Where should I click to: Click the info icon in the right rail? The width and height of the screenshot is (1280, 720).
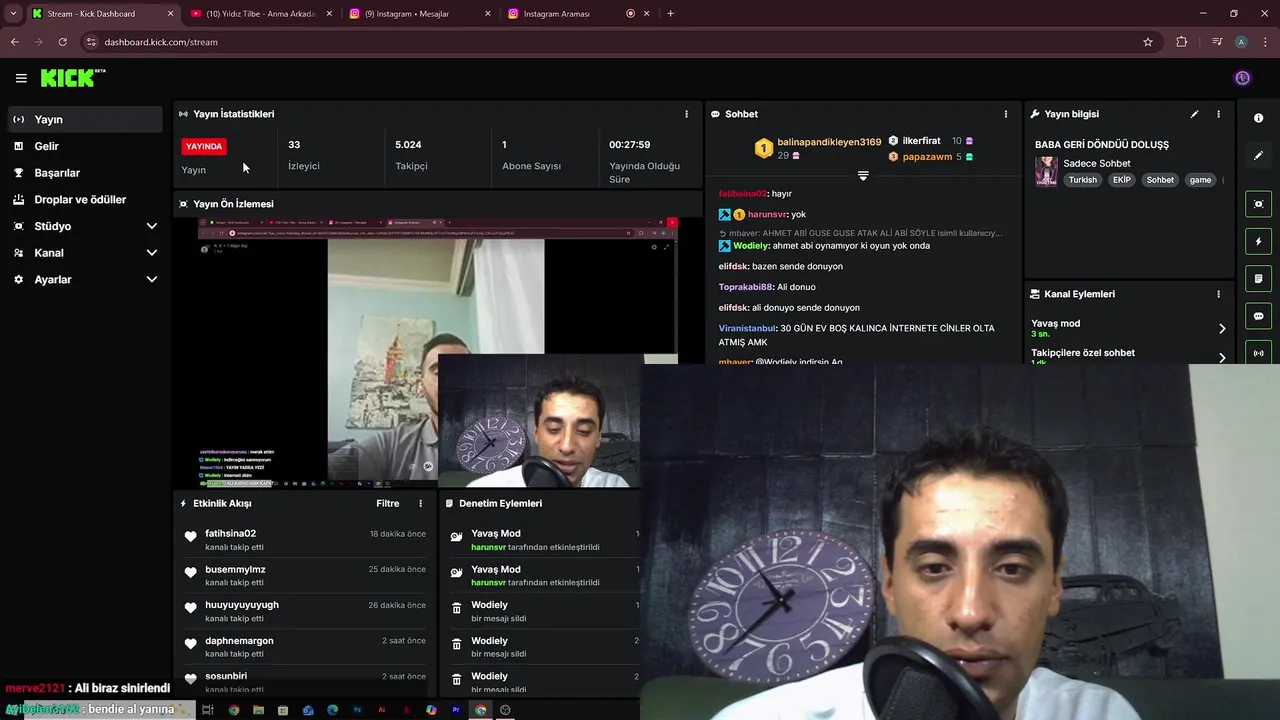[1258, 118]
